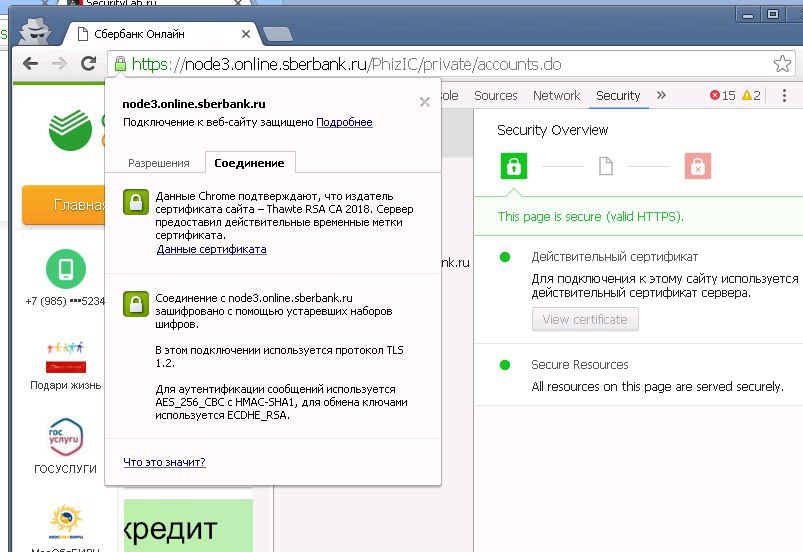Click the 'Secure Resources' heading
Image resolution: width=803 pixels, height=552 pixels.
[580, 365]
